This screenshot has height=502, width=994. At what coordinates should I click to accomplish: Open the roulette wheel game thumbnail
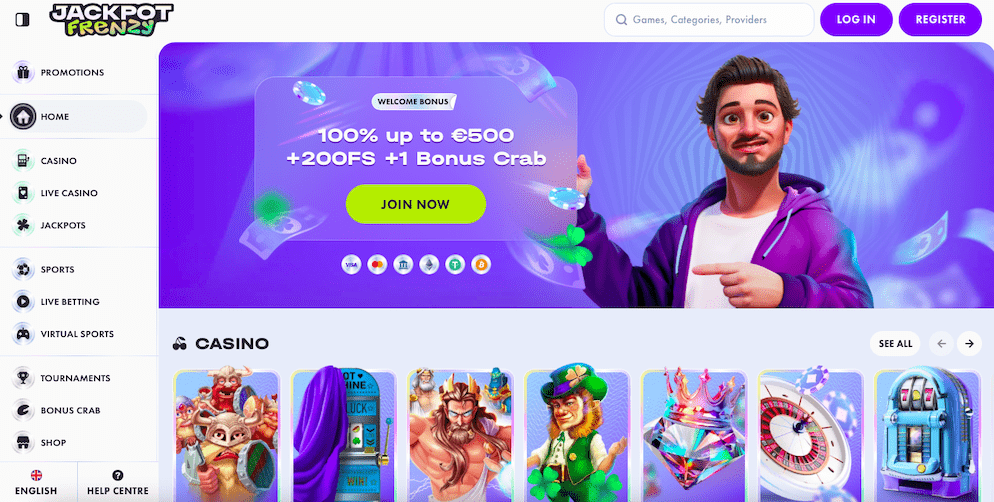tap(811, 436)
